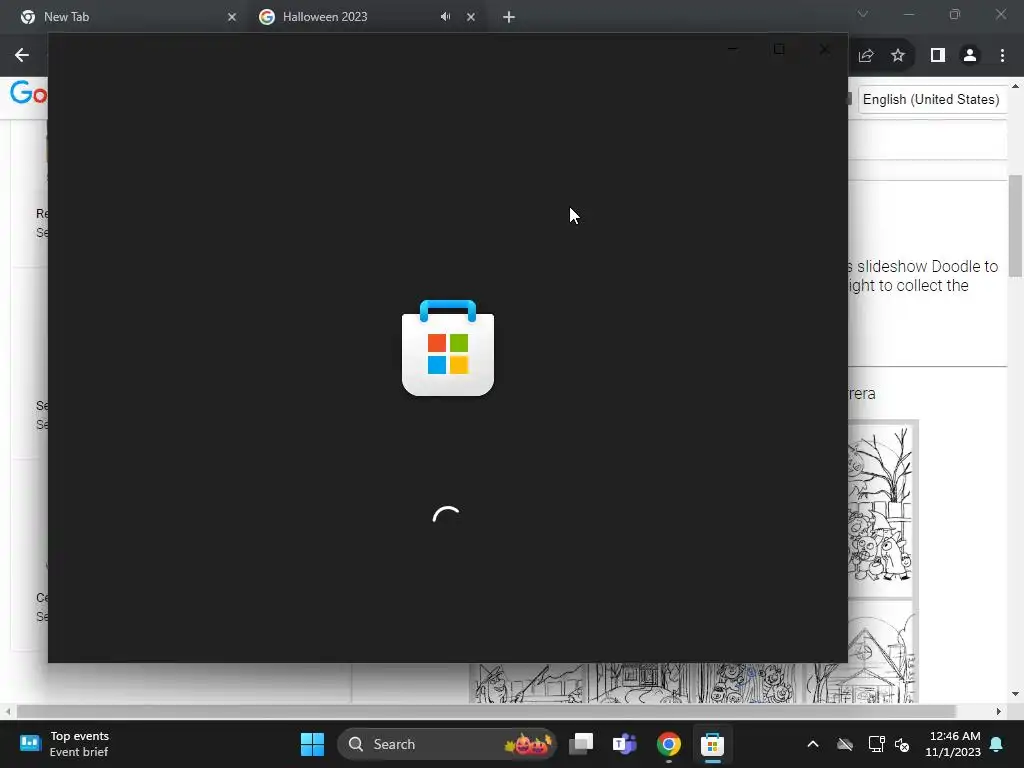This screenshot has height=768, width=1024.
Task: Open Task View on the taskbar
Action: 581,744
